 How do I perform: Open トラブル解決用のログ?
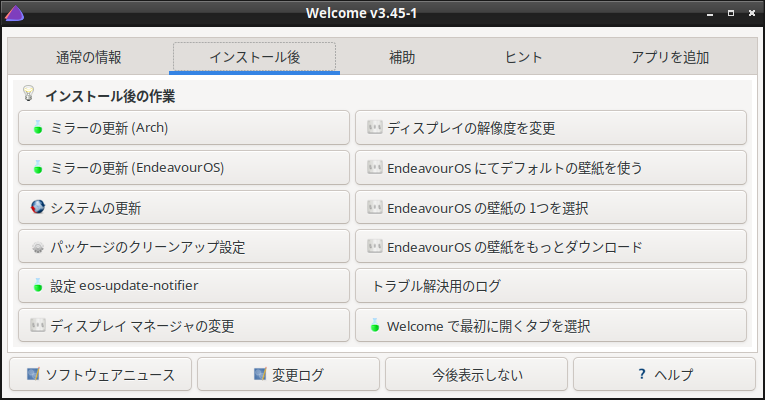point(551,286)
